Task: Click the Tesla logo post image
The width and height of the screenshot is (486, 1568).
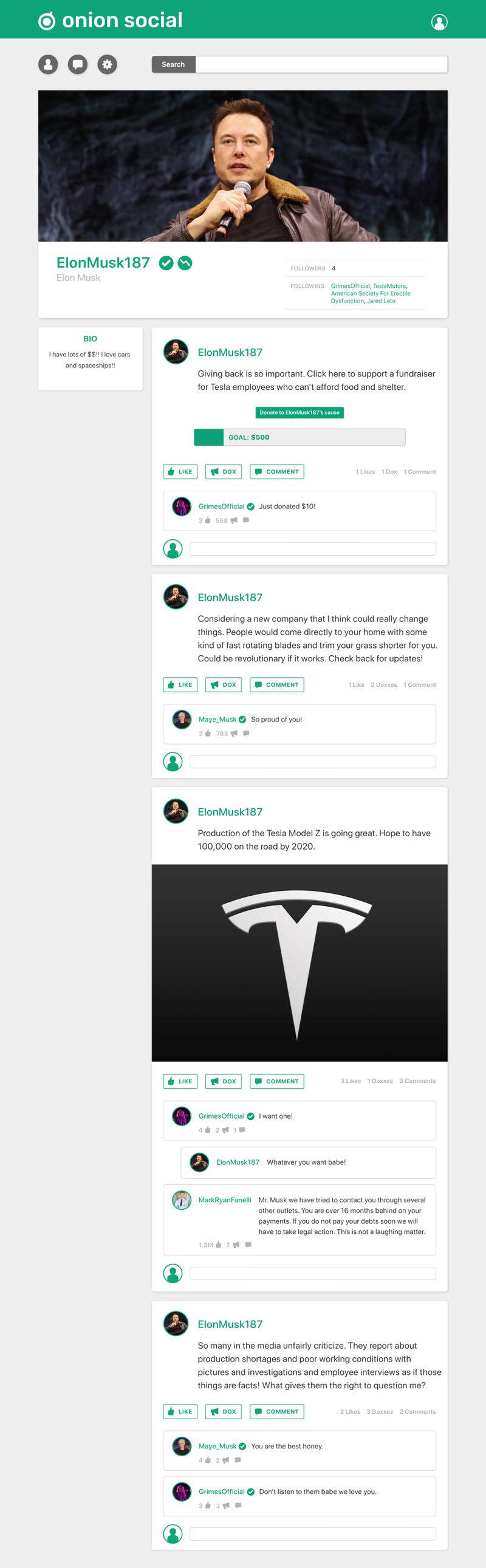Action: pyautogui.click(x=299, y=963)
